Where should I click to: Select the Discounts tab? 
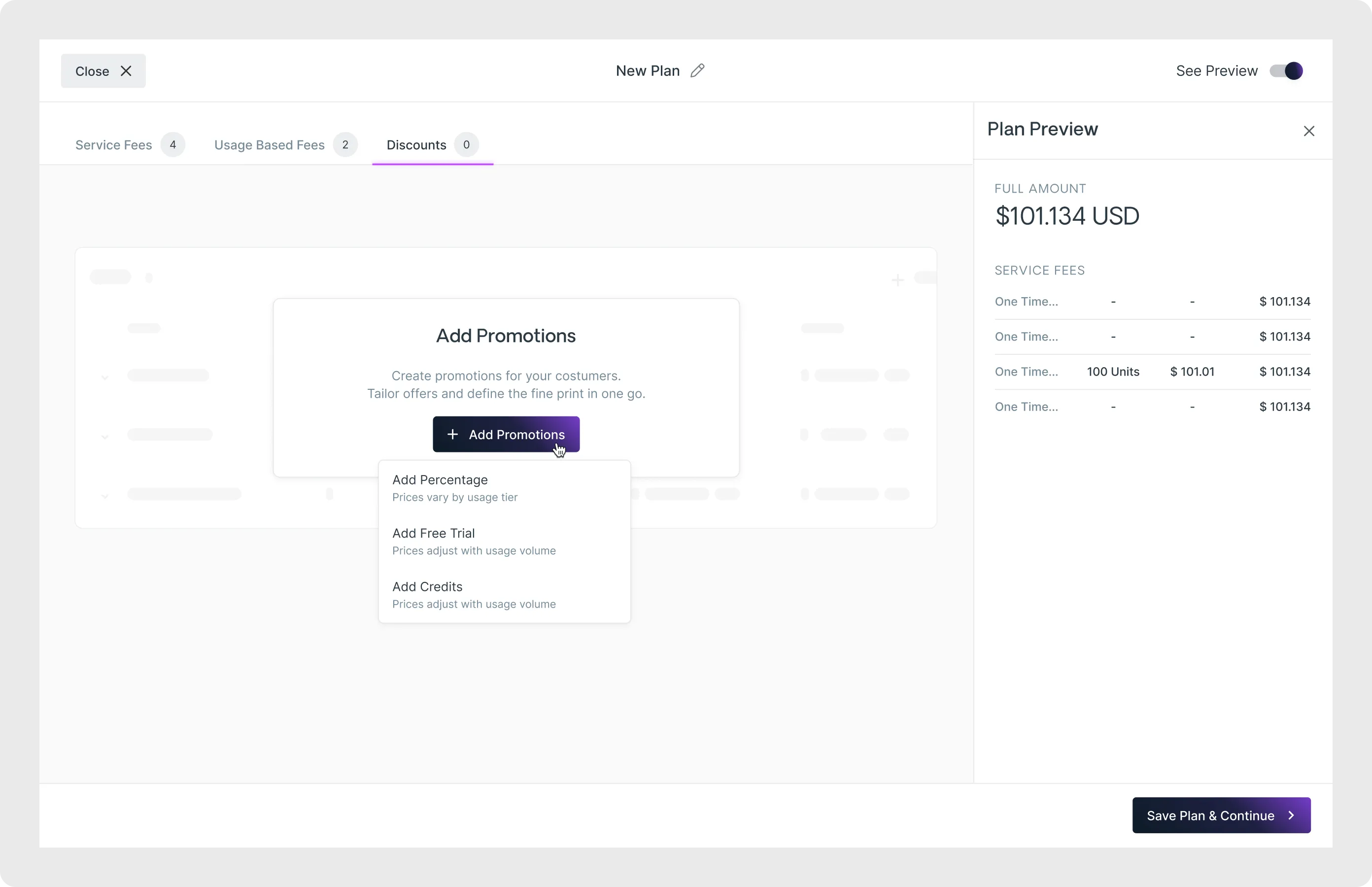tap(416, 144)
